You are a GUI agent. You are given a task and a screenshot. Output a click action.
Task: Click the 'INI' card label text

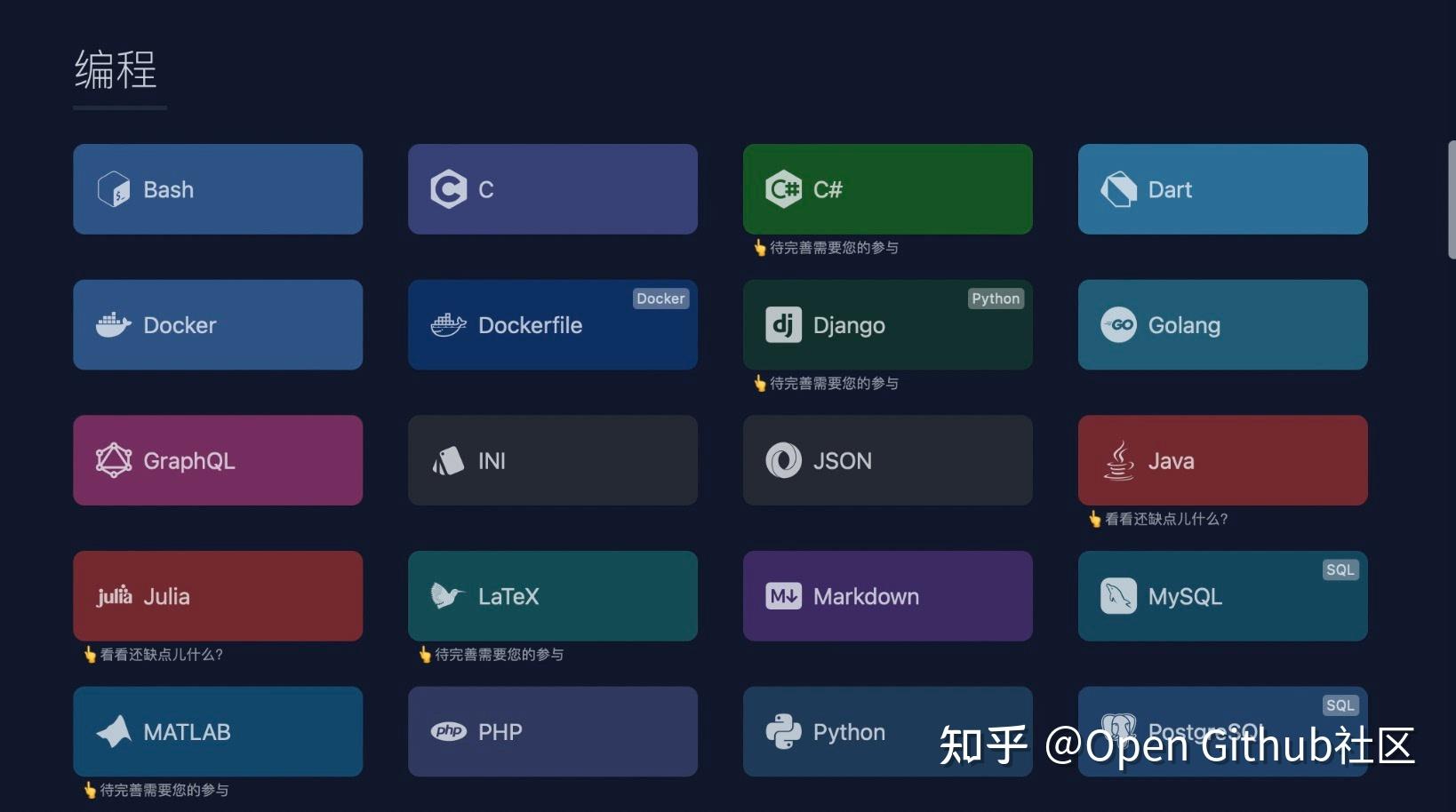[x=492, y=460]
